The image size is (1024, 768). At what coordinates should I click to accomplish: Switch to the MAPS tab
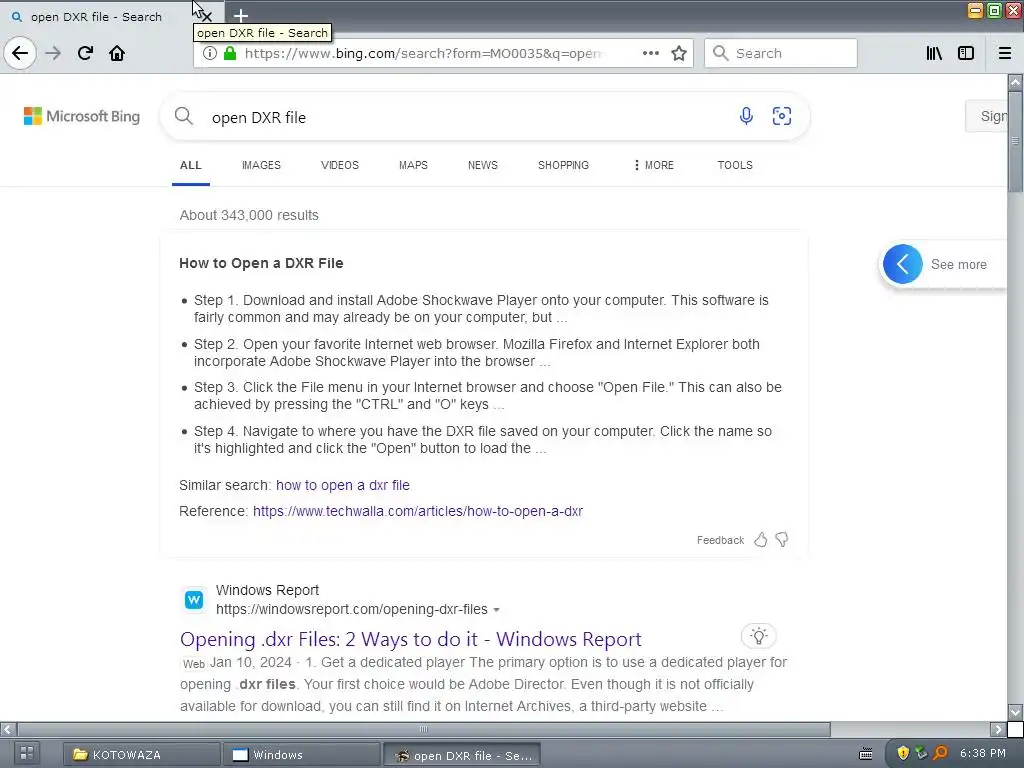click(413, 165)
